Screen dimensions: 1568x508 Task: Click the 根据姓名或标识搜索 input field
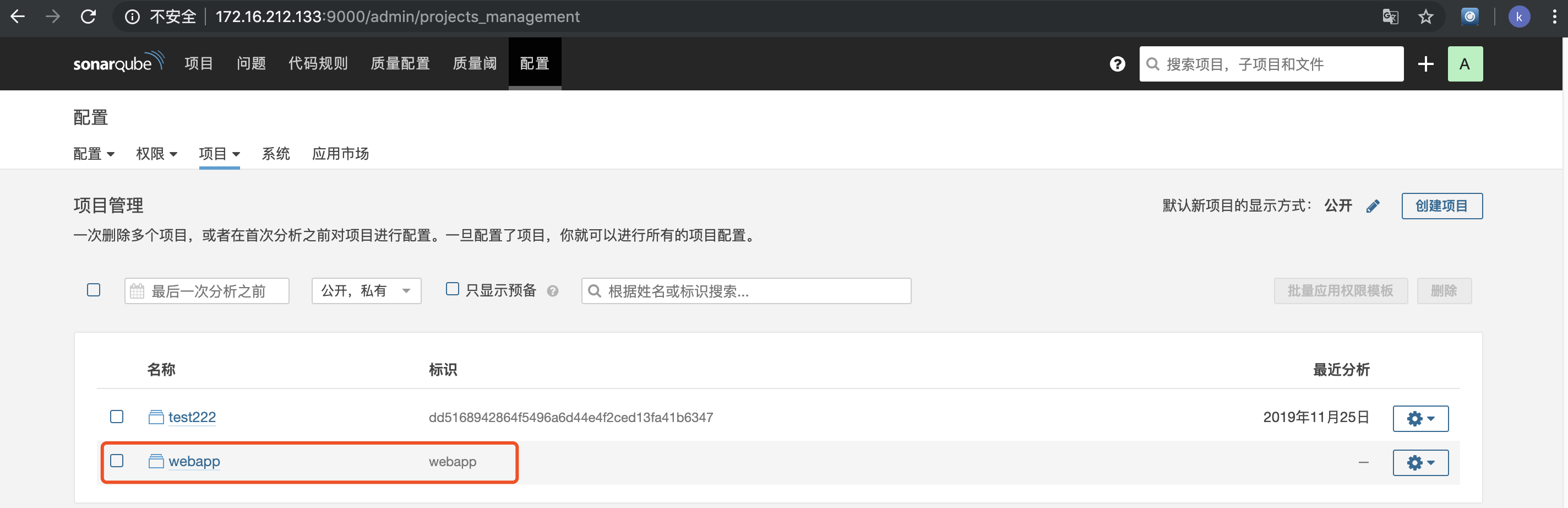click(745, 291)
